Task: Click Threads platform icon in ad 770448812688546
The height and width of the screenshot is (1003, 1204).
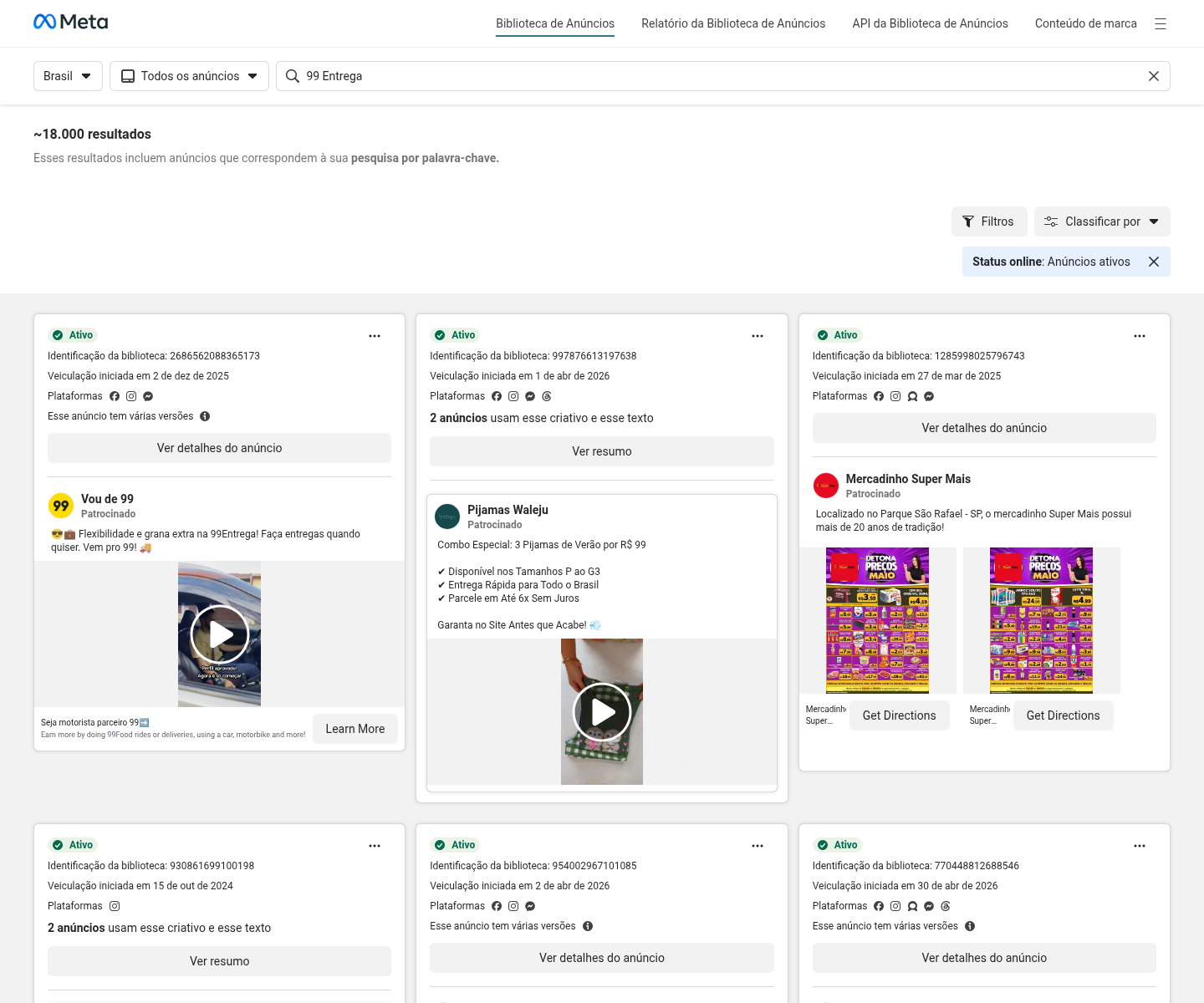Action: 946,906
